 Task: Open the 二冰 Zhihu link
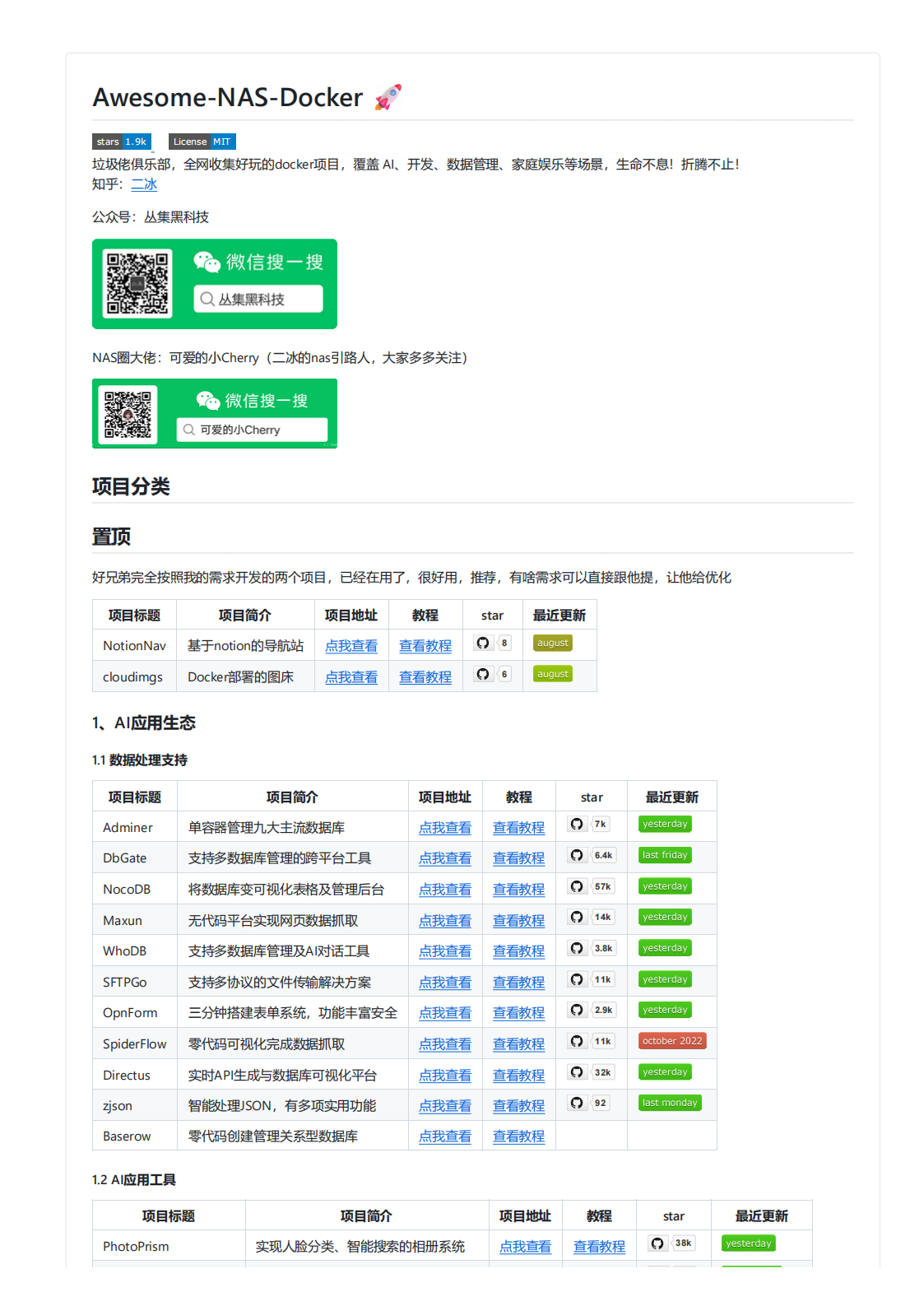144,184
